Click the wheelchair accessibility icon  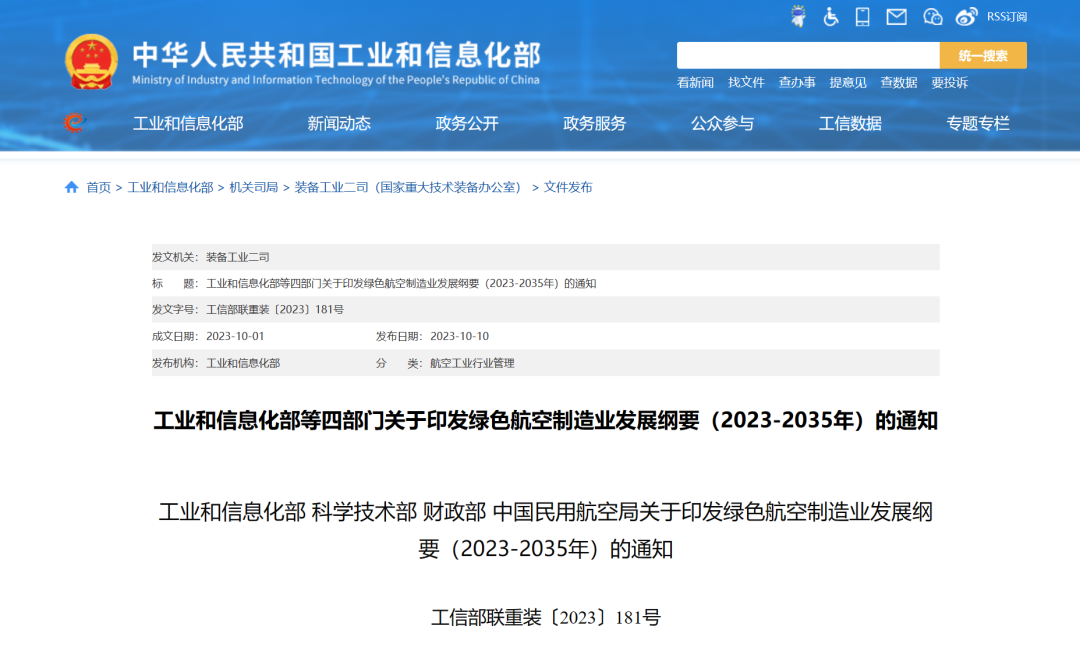pos(831,17)
